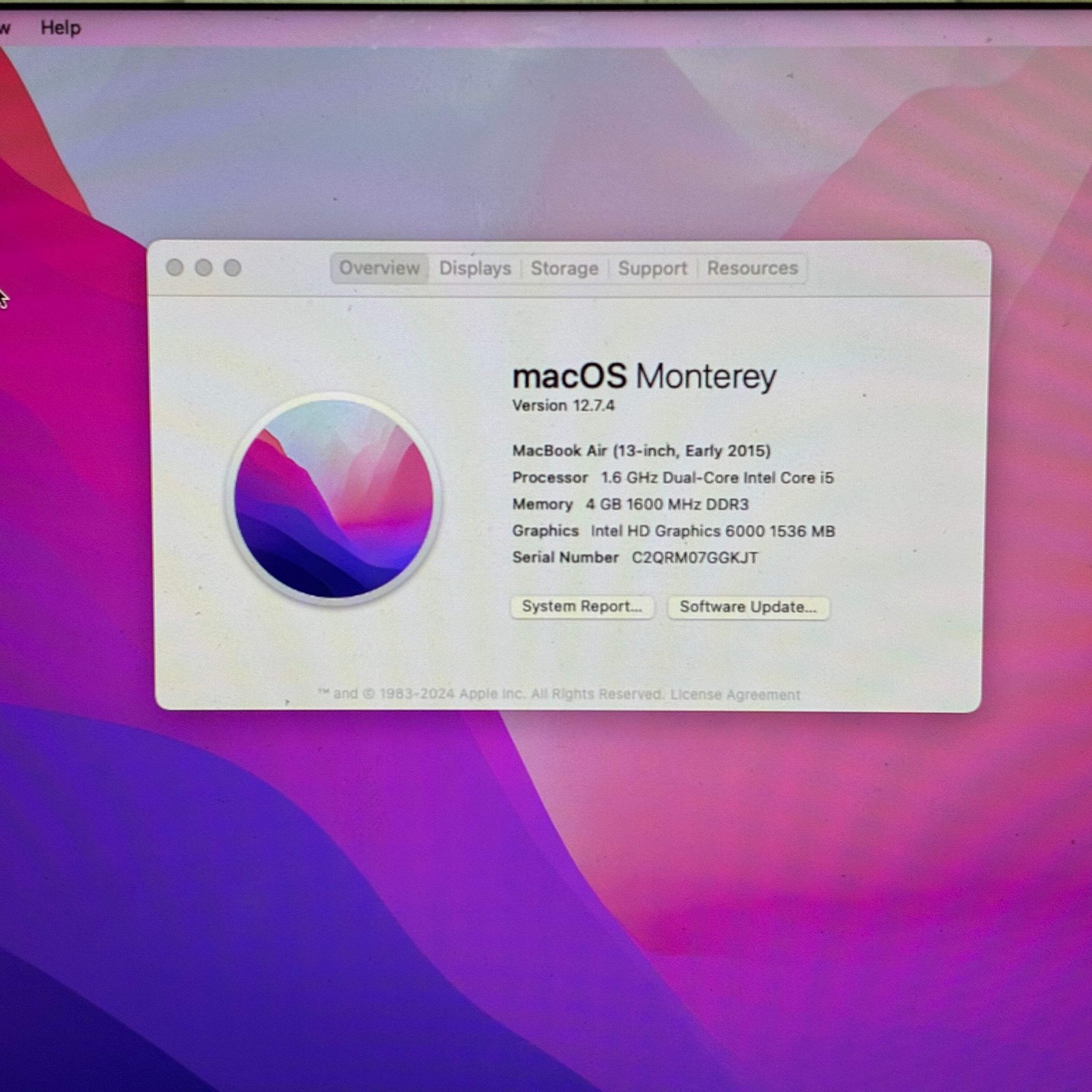The image size is (1092, 1092).
Task: Open the Help menu in menu bar
Action: [61, 28]
